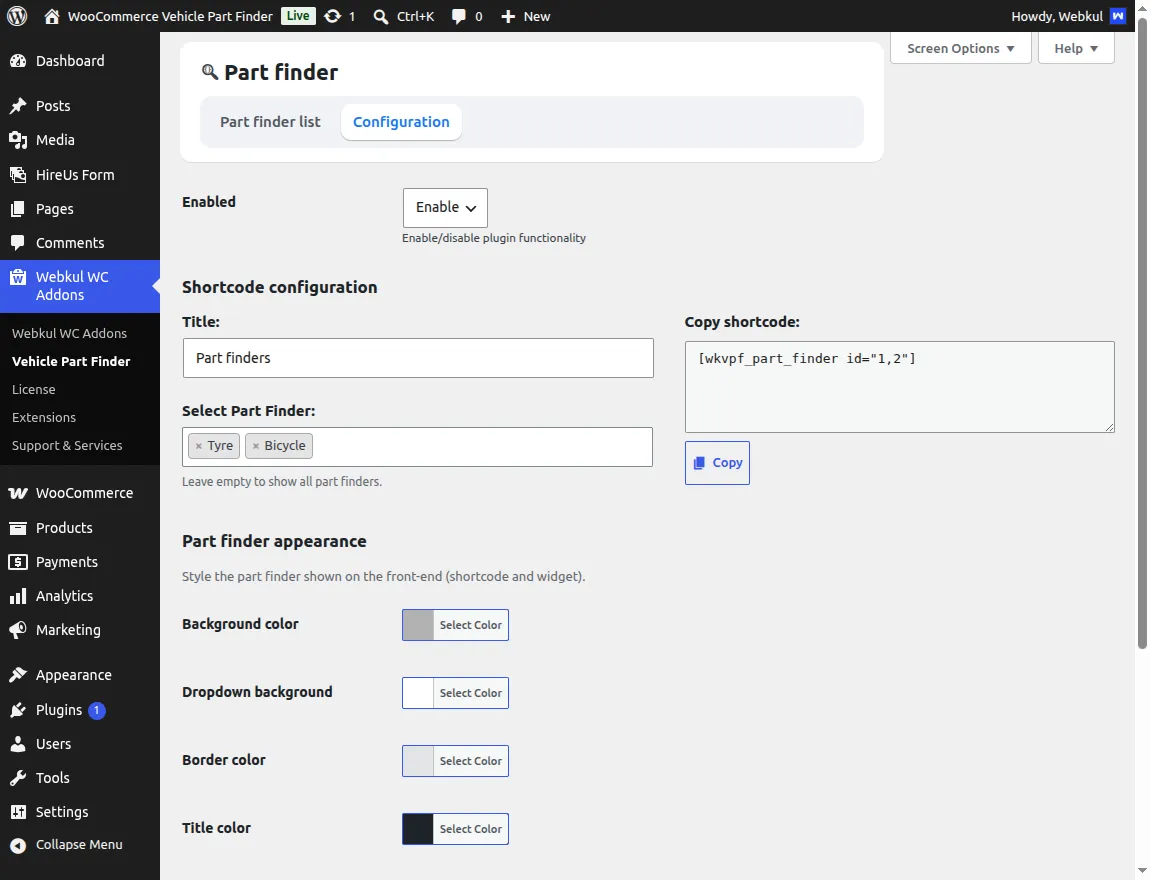Pick Border color swatch
1150x880 pixels.
(418, 761)
